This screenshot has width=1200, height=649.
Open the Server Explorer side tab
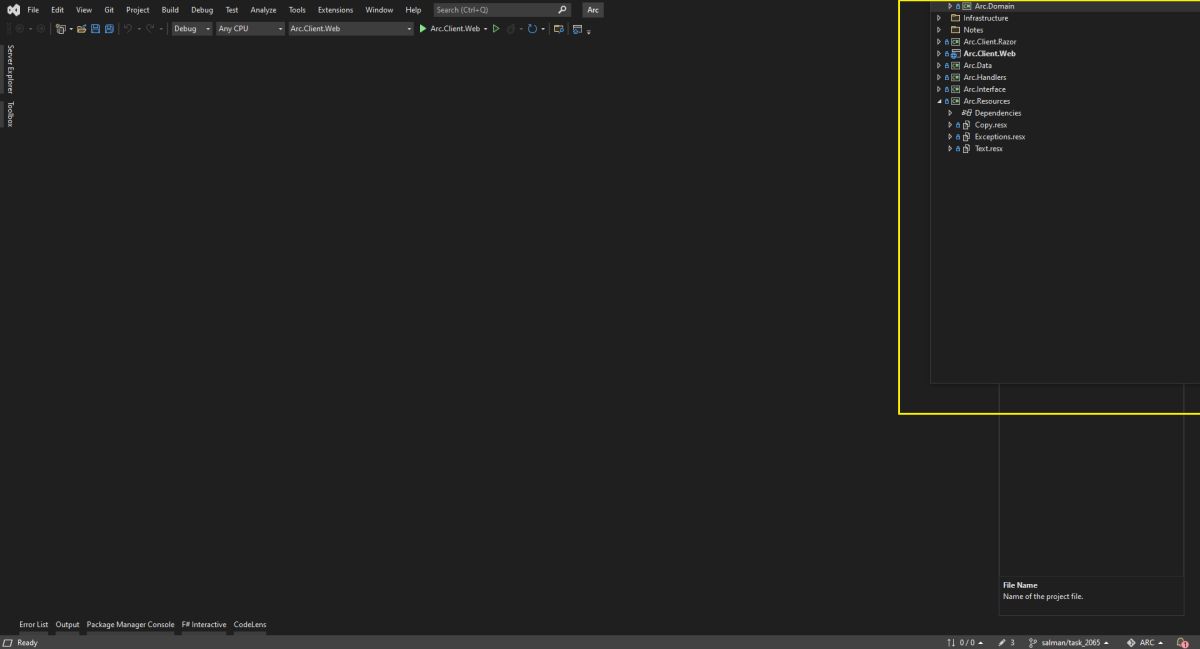[x=10, y=69]
